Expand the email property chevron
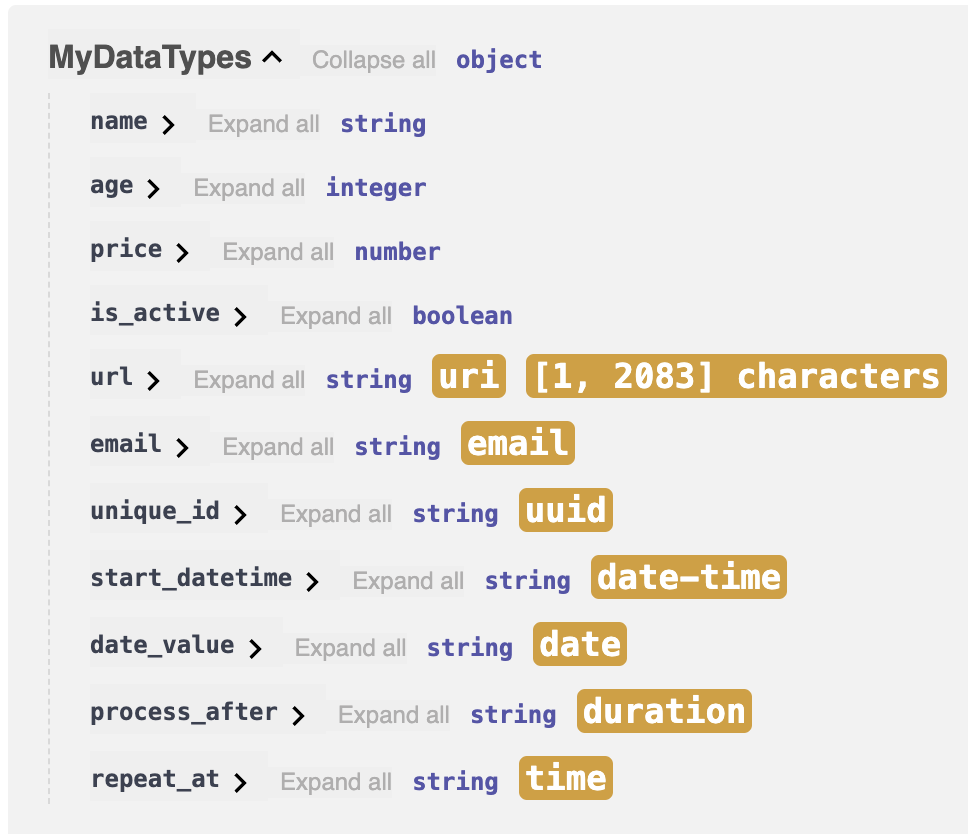The width and height of the screenshot is (968, 834). click(182, 448)
